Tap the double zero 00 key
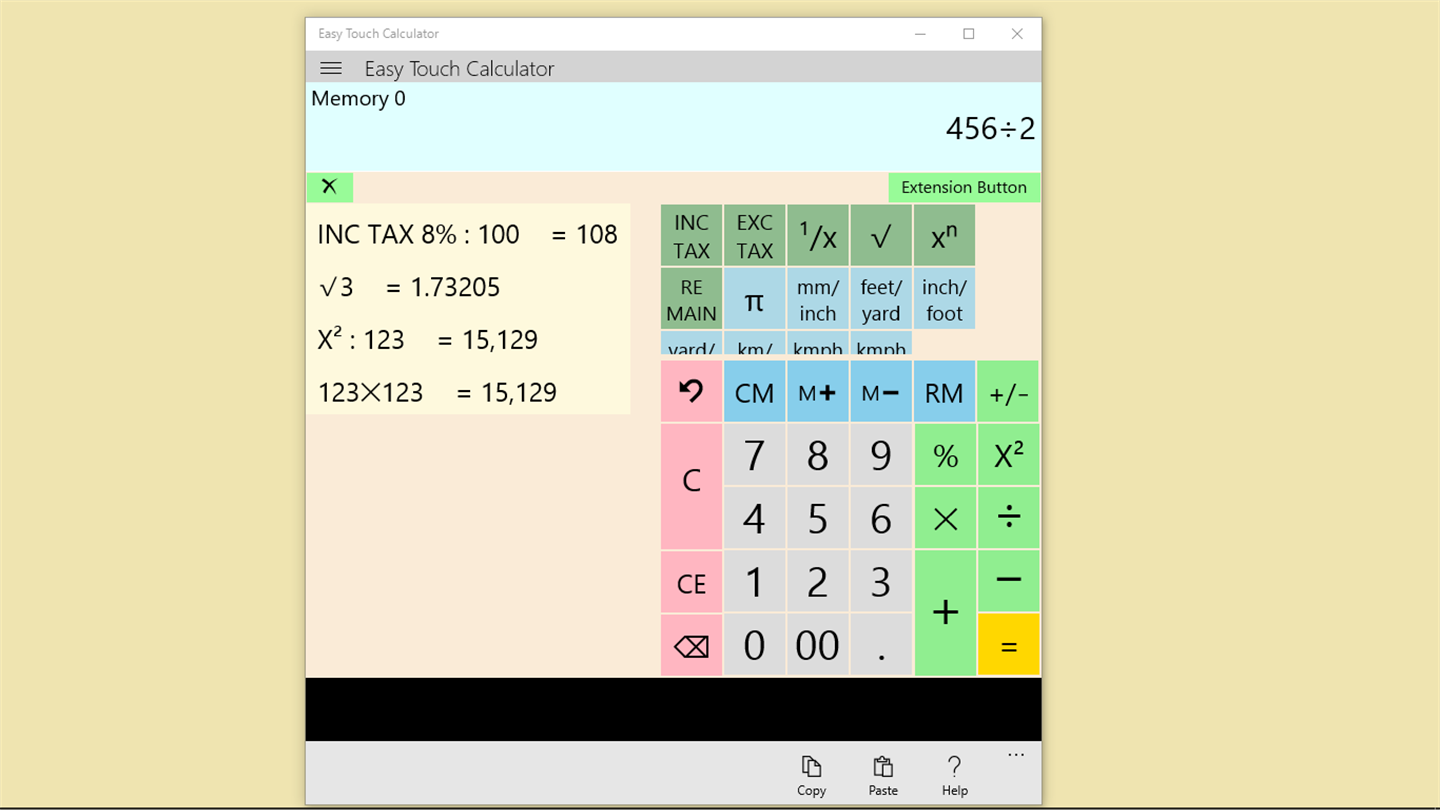This screenshot has width=1440, height=810. click(818, 646)
